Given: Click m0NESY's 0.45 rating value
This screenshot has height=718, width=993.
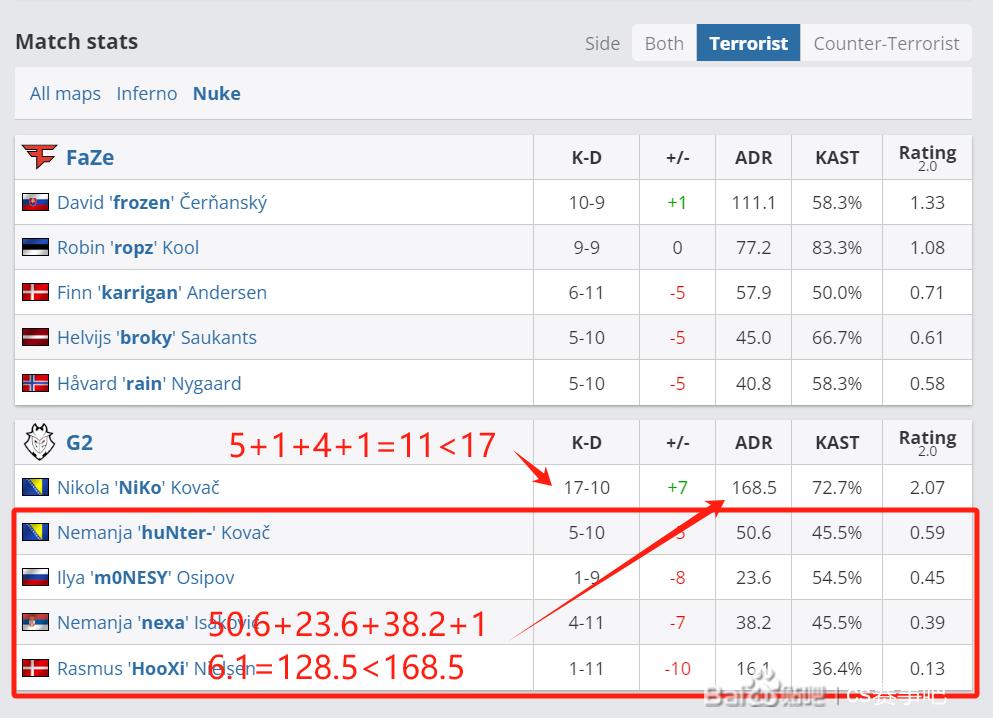Looking at the screenshot, I should [928, 577].
